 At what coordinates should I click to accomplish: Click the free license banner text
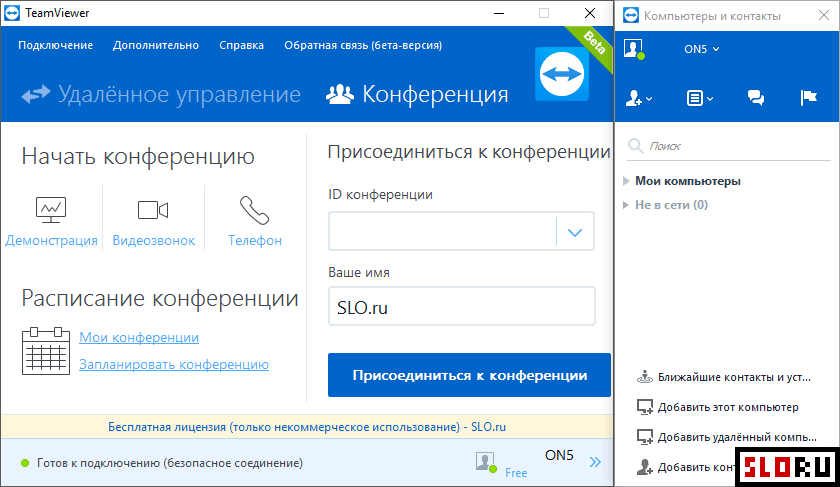(x=307, y=427)
